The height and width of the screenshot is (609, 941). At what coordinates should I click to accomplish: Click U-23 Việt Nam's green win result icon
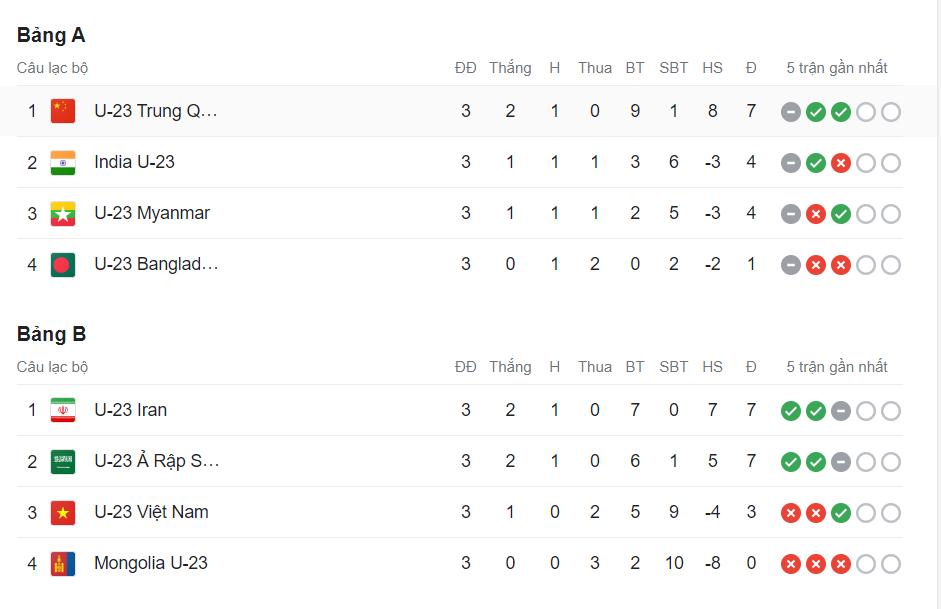(841, 513)
